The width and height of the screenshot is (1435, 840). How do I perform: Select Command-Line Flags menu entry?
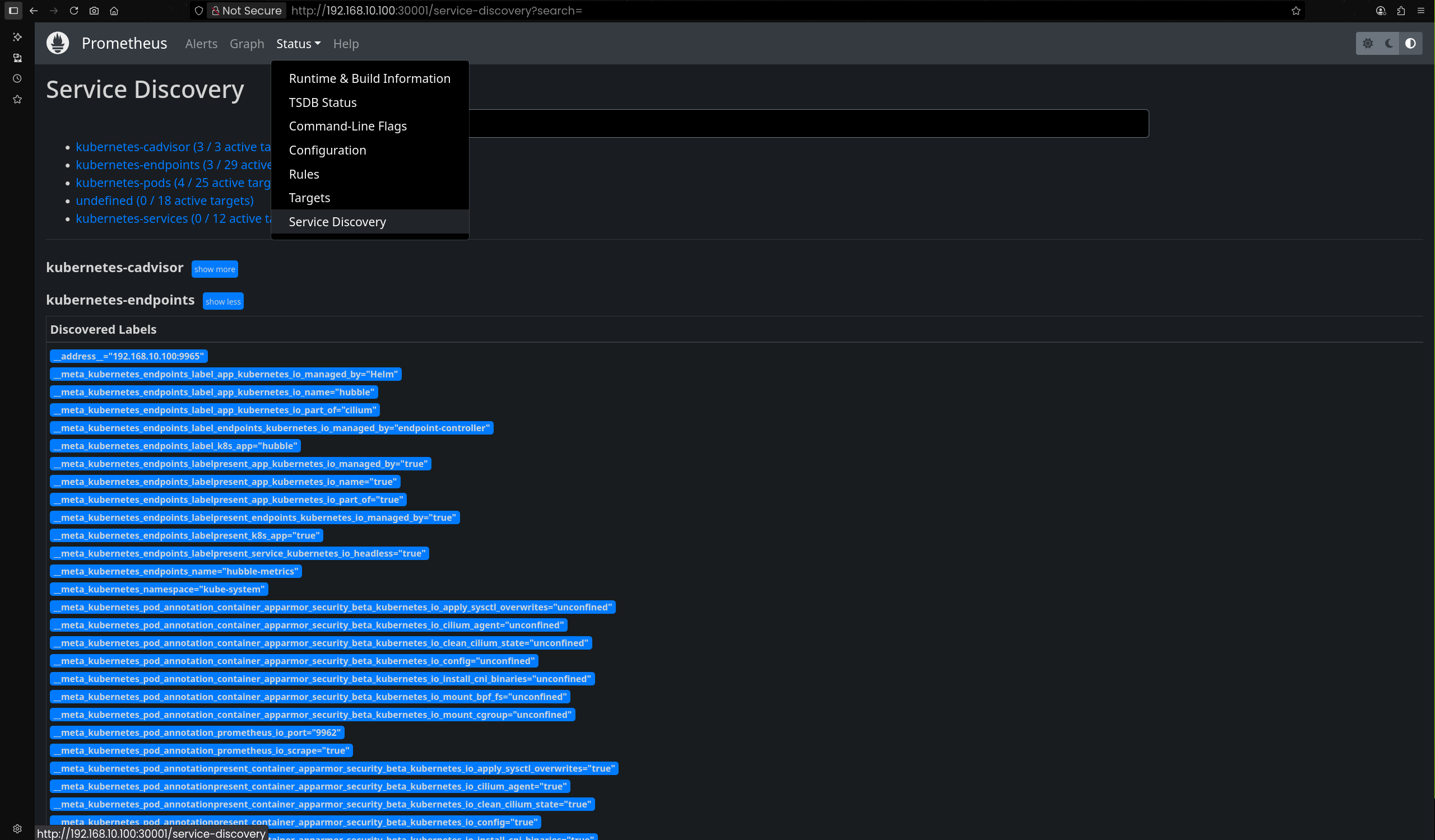click(x=370, y=127)
